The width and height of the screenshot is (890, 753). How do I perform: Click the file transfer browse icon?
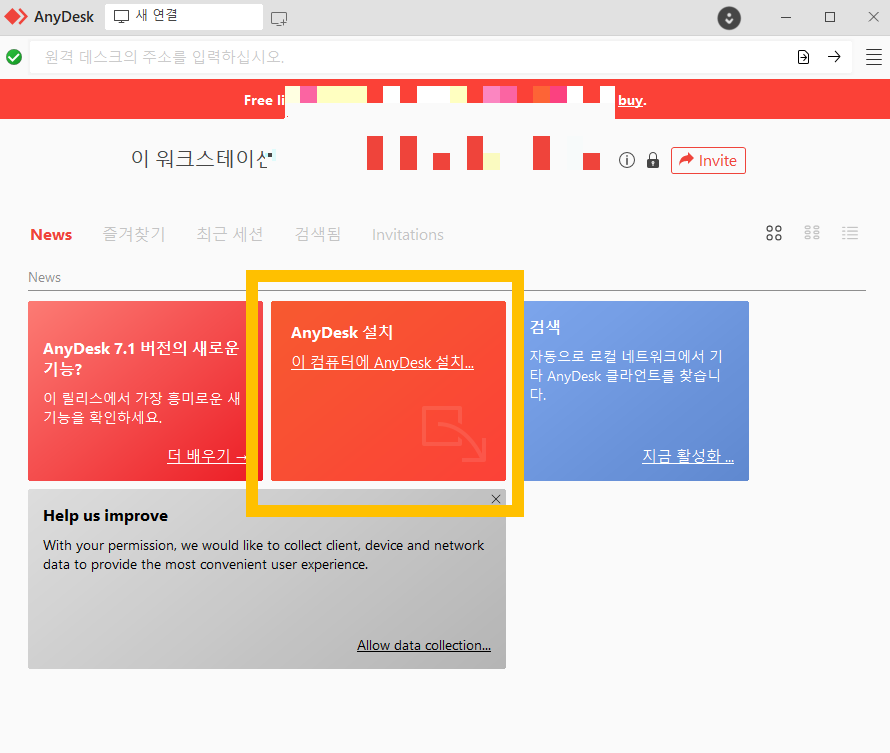point(803,57)
